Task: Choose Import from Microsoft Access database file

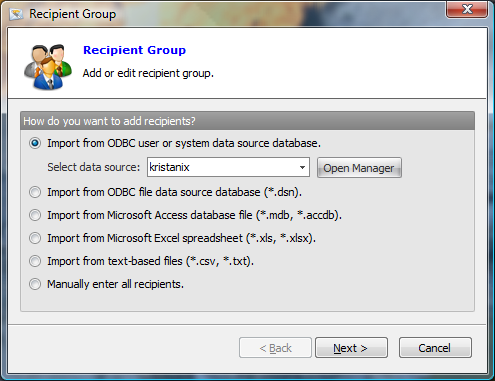Action: pyautogui.click(x=35, y=215)
